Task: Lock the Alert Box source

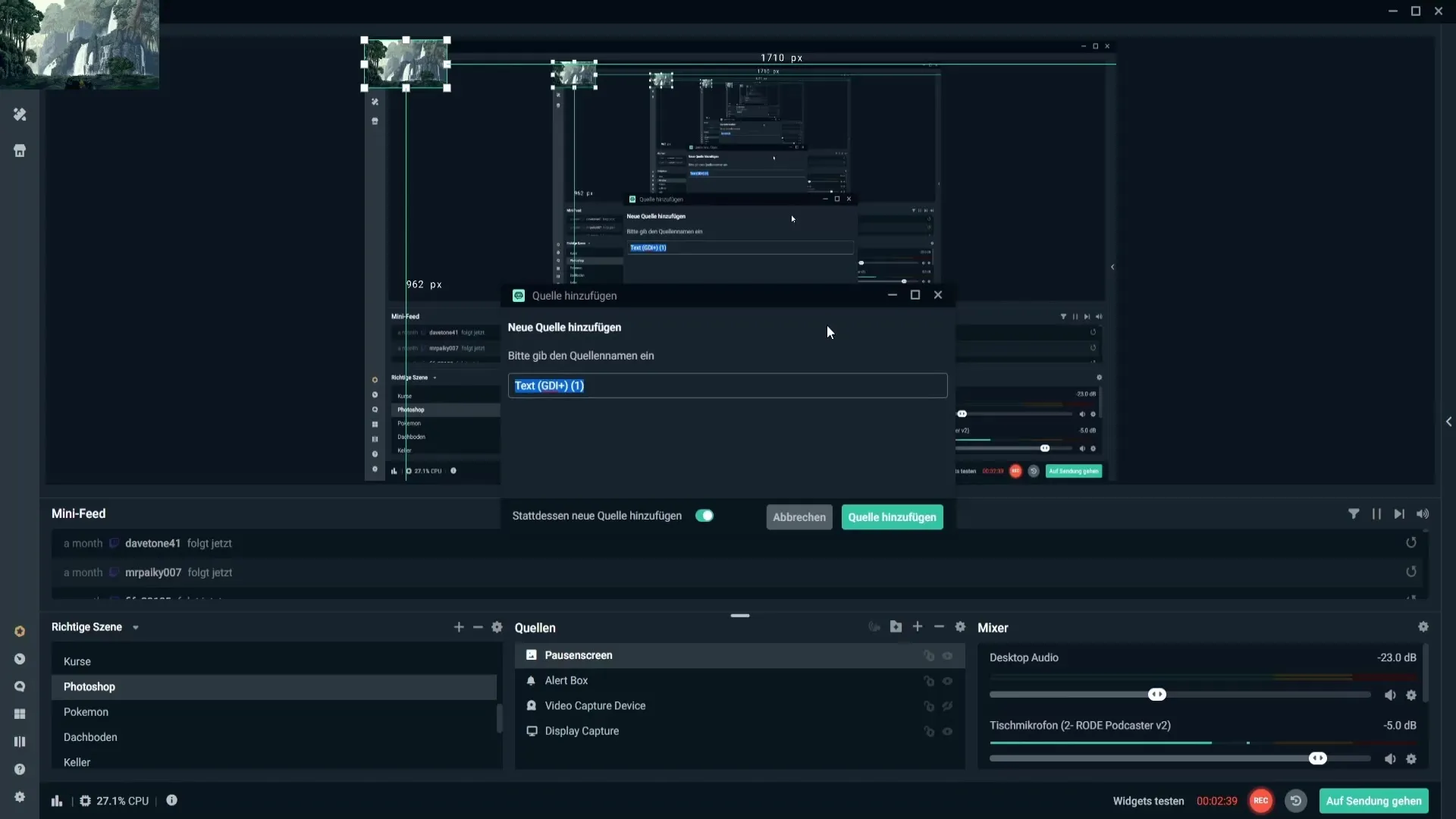Action: [x=928, y=681]
